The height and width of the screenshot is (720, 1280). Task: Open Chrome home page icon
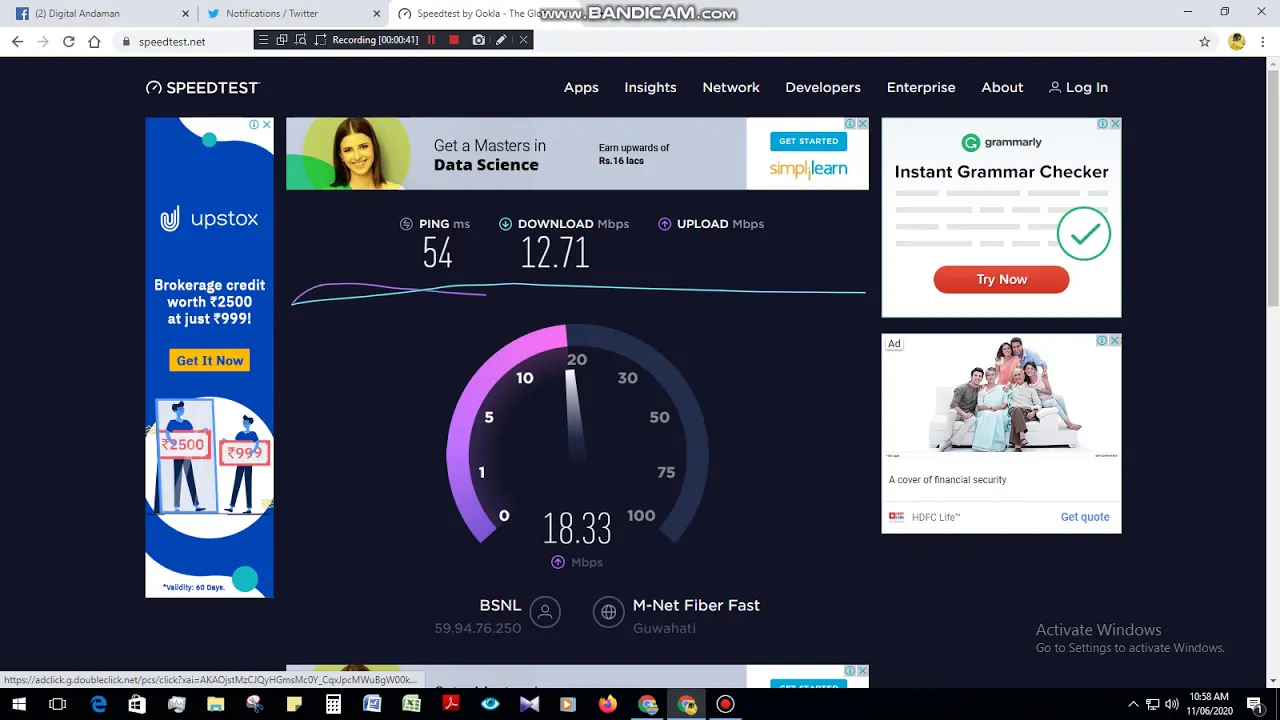94,41
